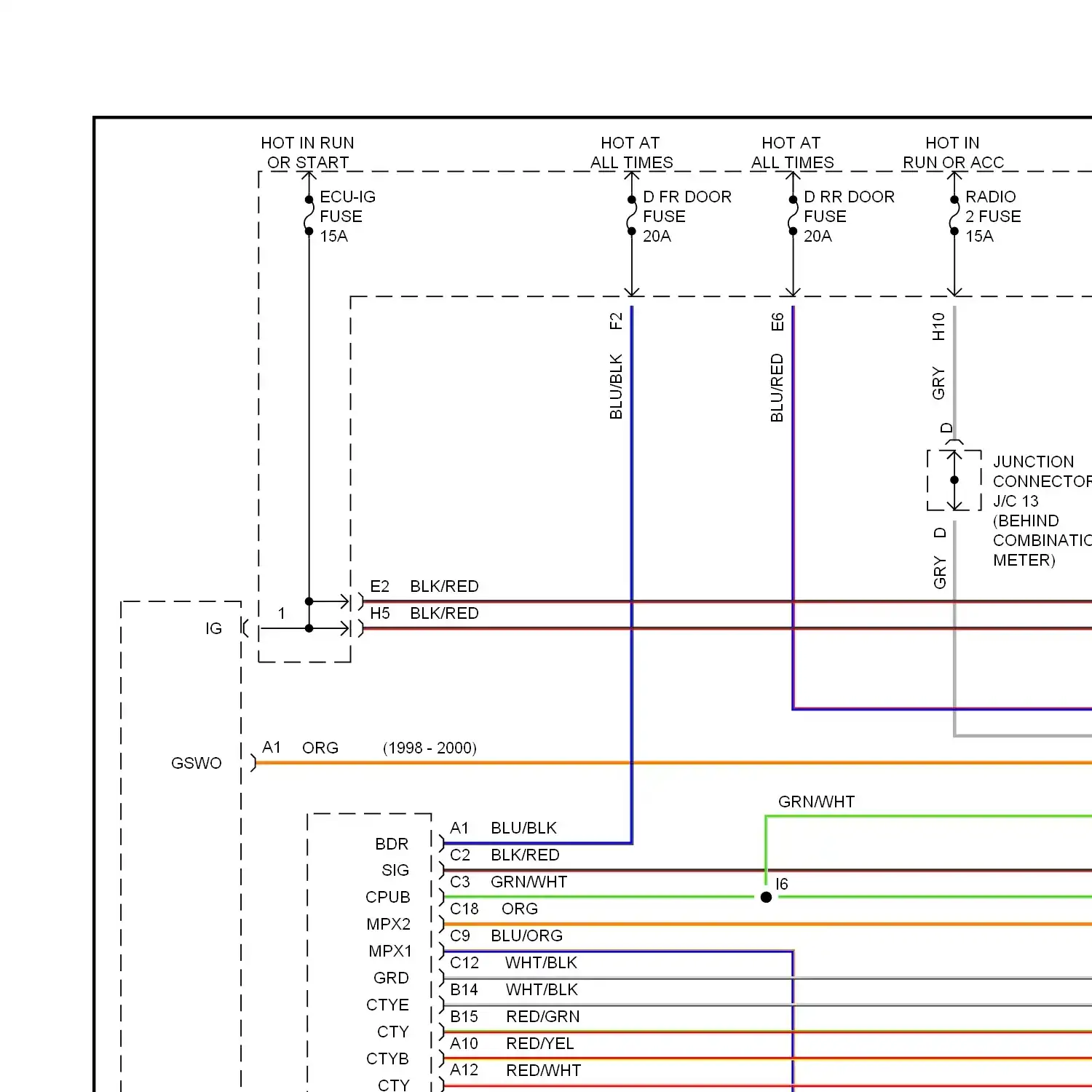Click the C12 WHT/BLK wire label
Image resolution: width=1092 pixels, height=1092 pixels.
[514, 962]
